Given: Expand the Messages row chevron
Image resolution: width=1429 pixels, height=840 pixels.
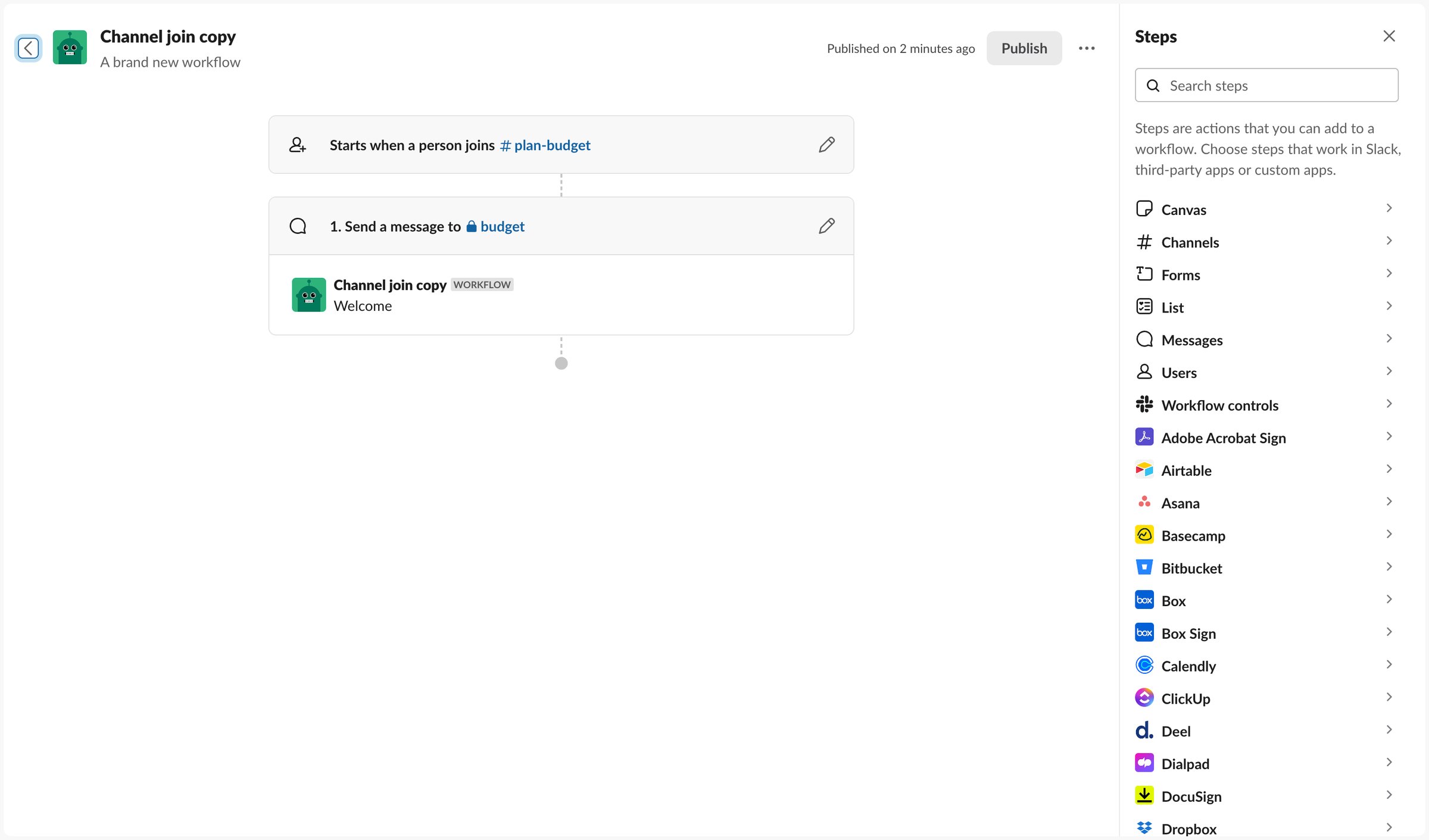Looking at the screenshot, I should (1389, 338).
